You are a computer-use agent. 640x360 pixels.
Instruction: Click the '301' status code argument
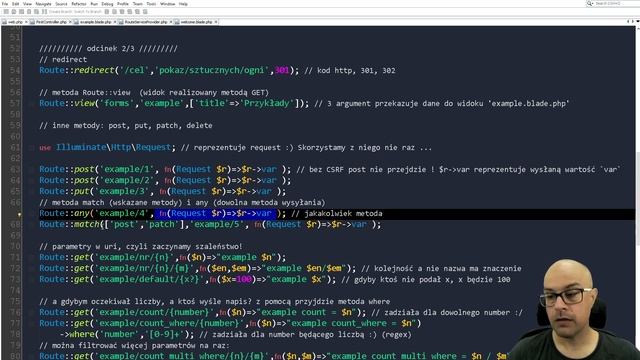(x=282, y=70)
